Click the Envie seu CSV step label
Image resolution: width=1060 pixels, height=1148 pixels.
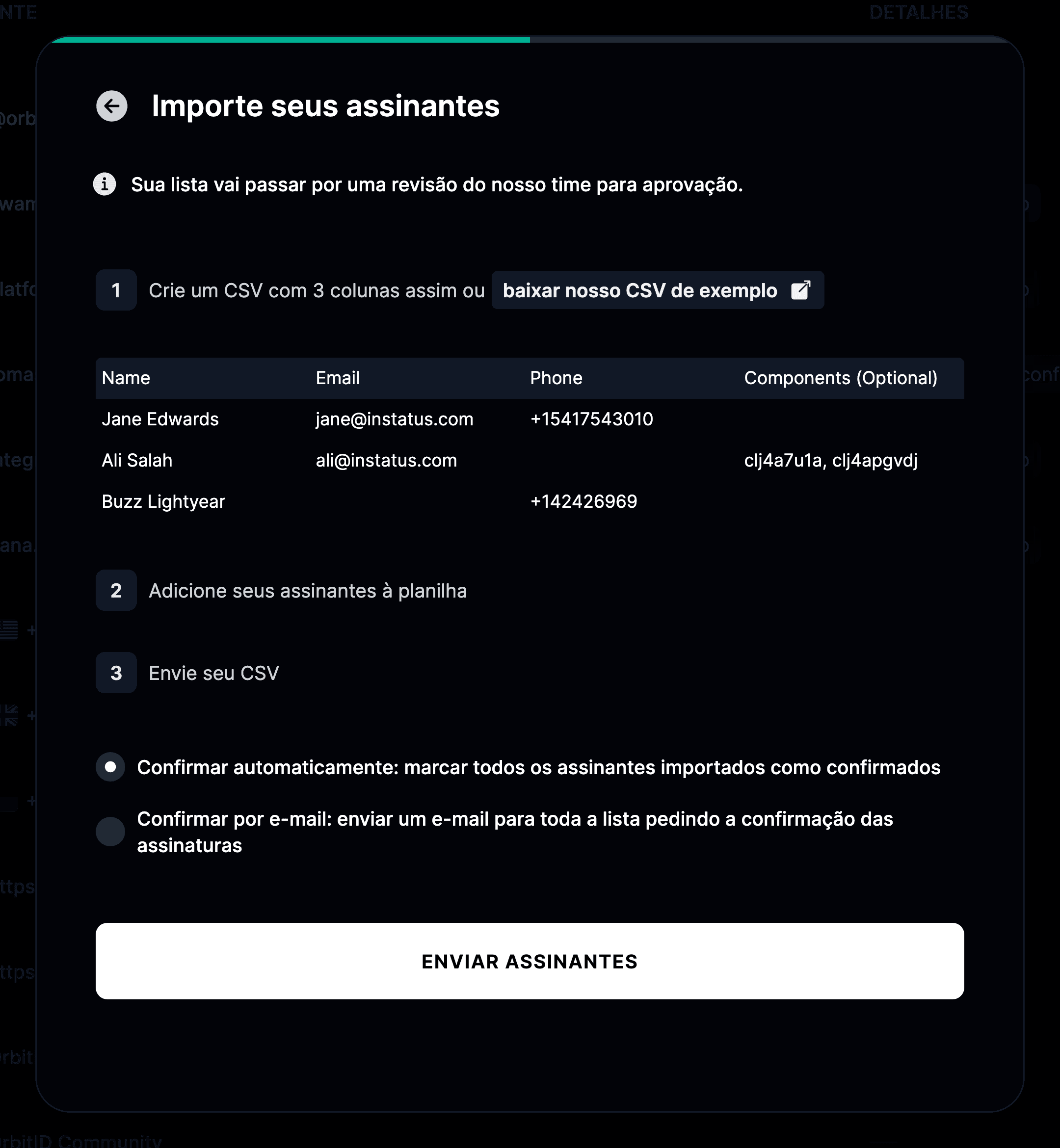(x=214, y=673)
